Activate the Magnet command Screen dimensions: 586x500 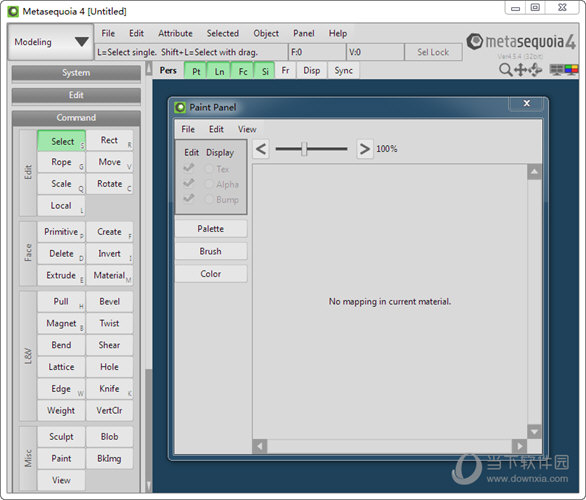62,323
